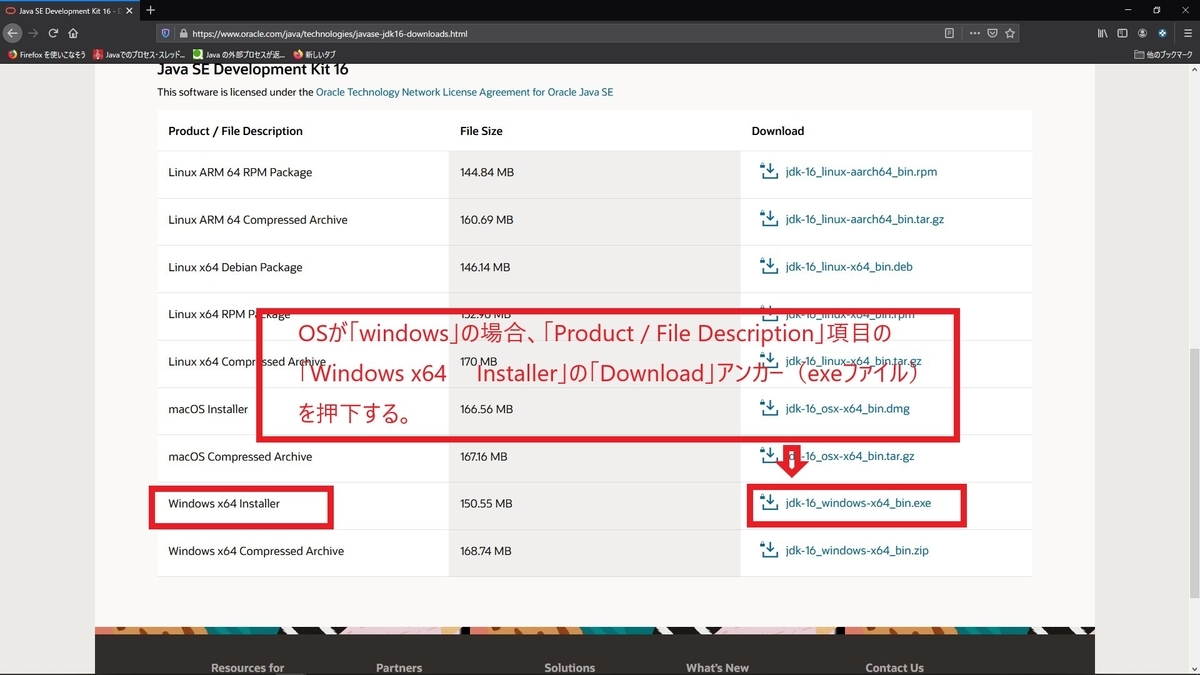
Task: Click download icon beside jdk-16_osx-x64_bin.dmg
Action: [769, 408]
